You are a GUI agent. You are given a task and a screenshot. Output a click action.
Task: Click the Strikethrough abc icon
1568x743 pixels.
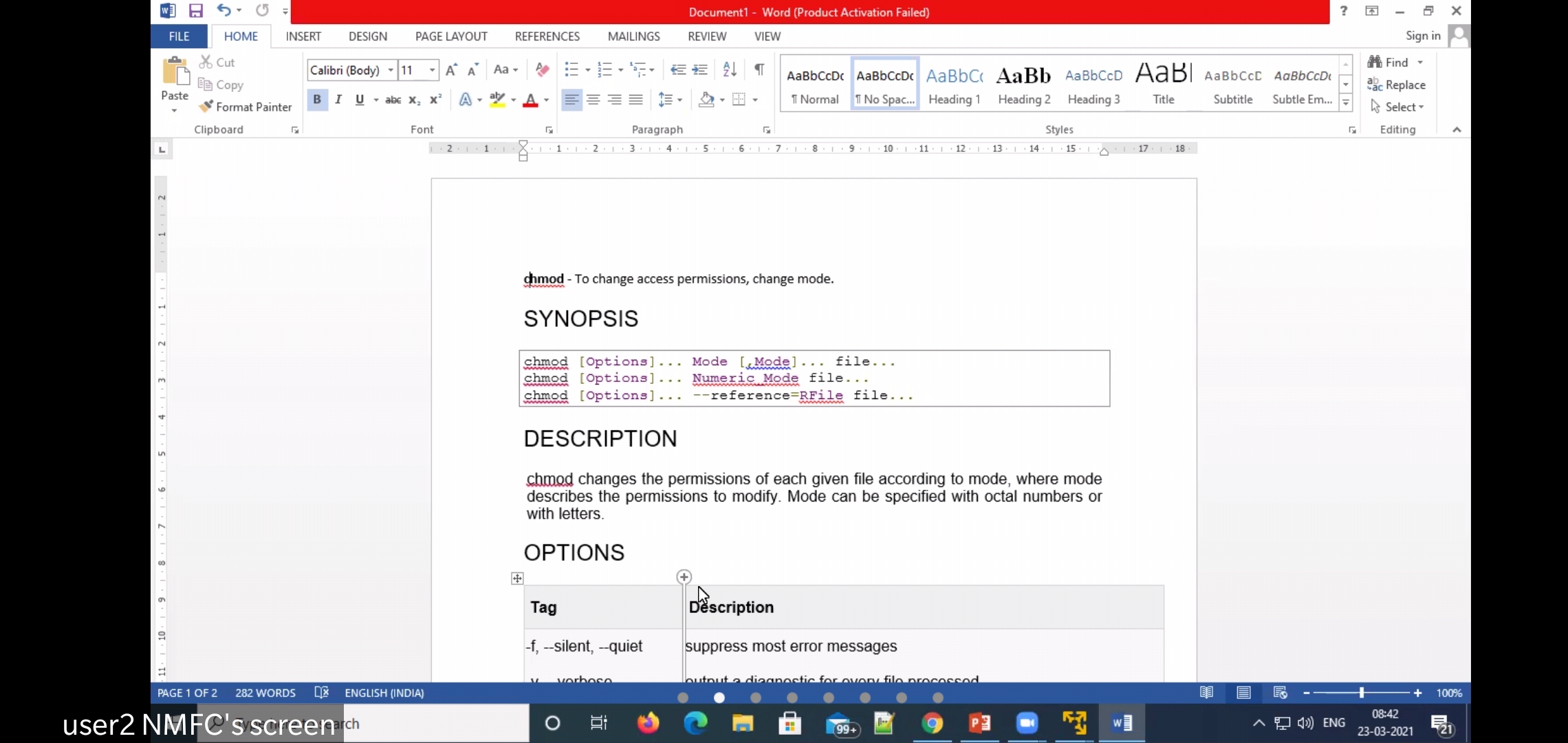(x=393, y=100)
